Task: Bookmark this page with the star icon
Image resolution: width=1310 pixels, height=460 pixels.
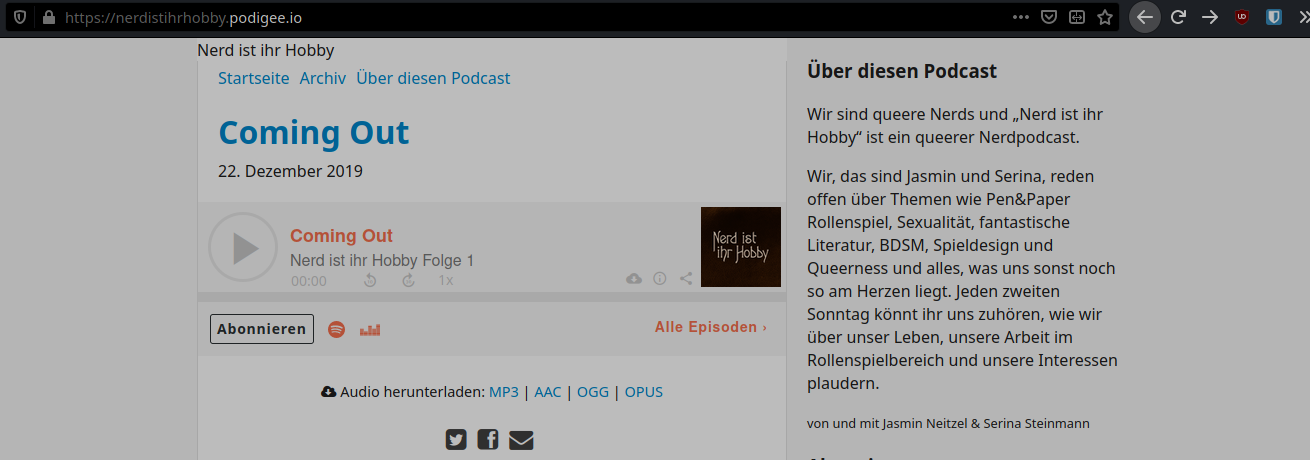Action: (1105, 17)
